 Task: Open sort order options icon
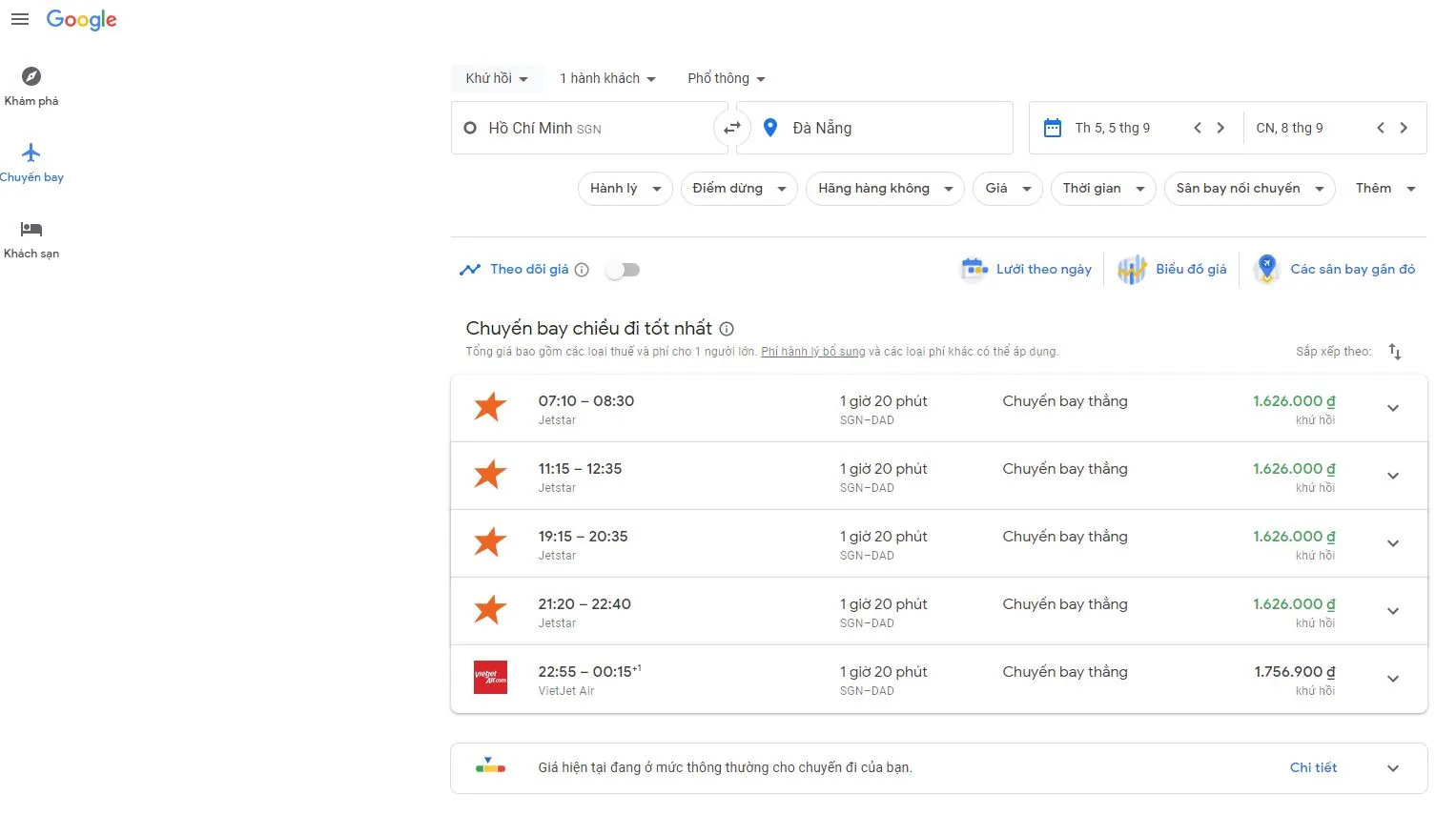(x=1395, y=352)
